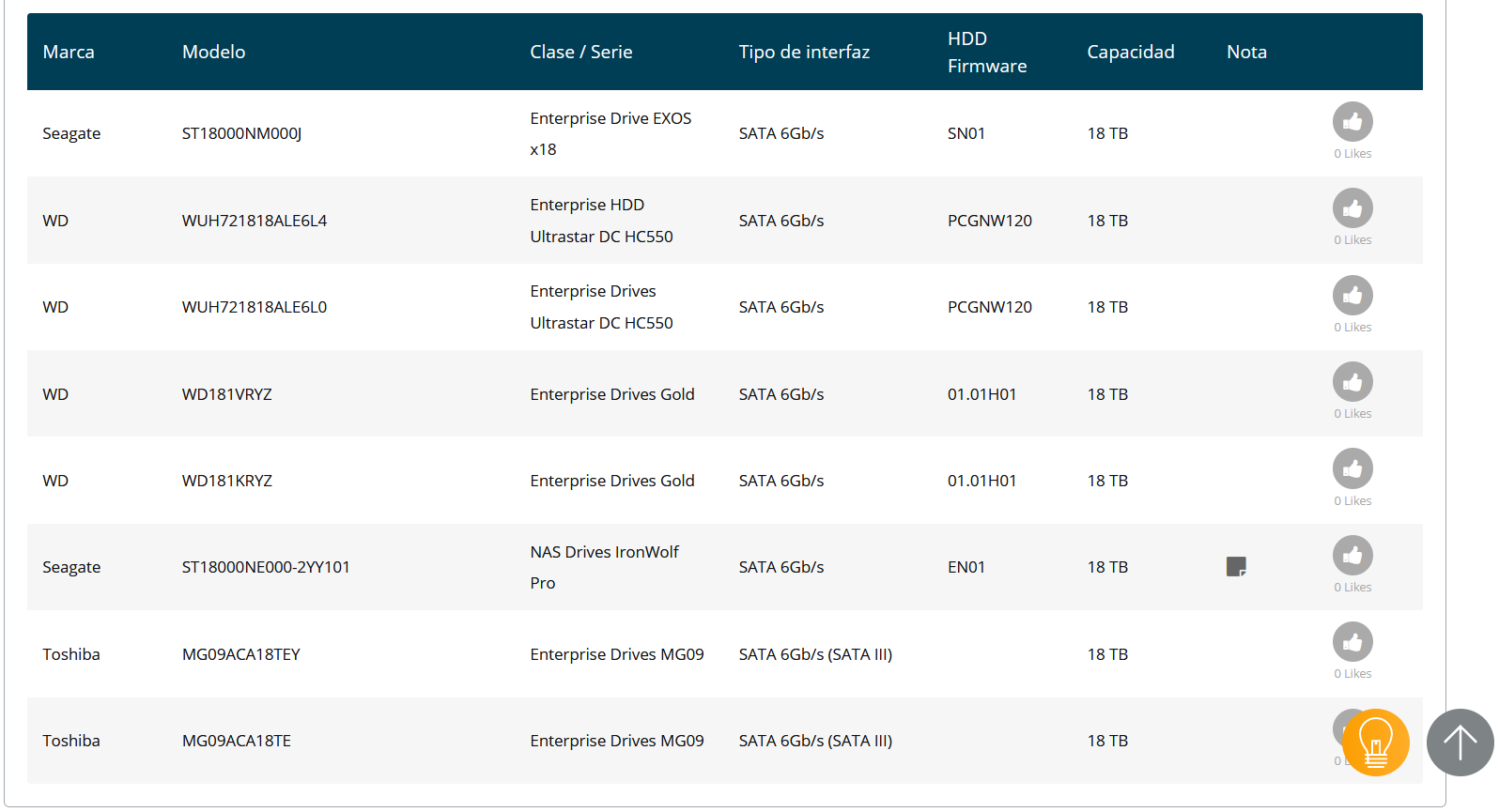The image size is (1499, 812).
Task: Like the IronWolf Pro ST18000NE000-2YY101
Action: (x=1352, y=556)
